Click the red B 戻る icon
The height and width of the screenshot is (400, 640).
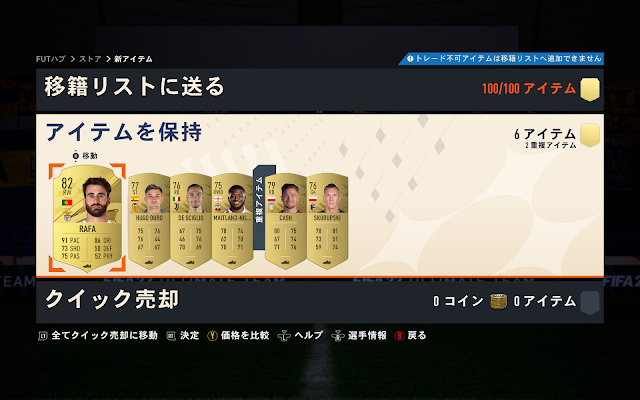tap(399, 336)
